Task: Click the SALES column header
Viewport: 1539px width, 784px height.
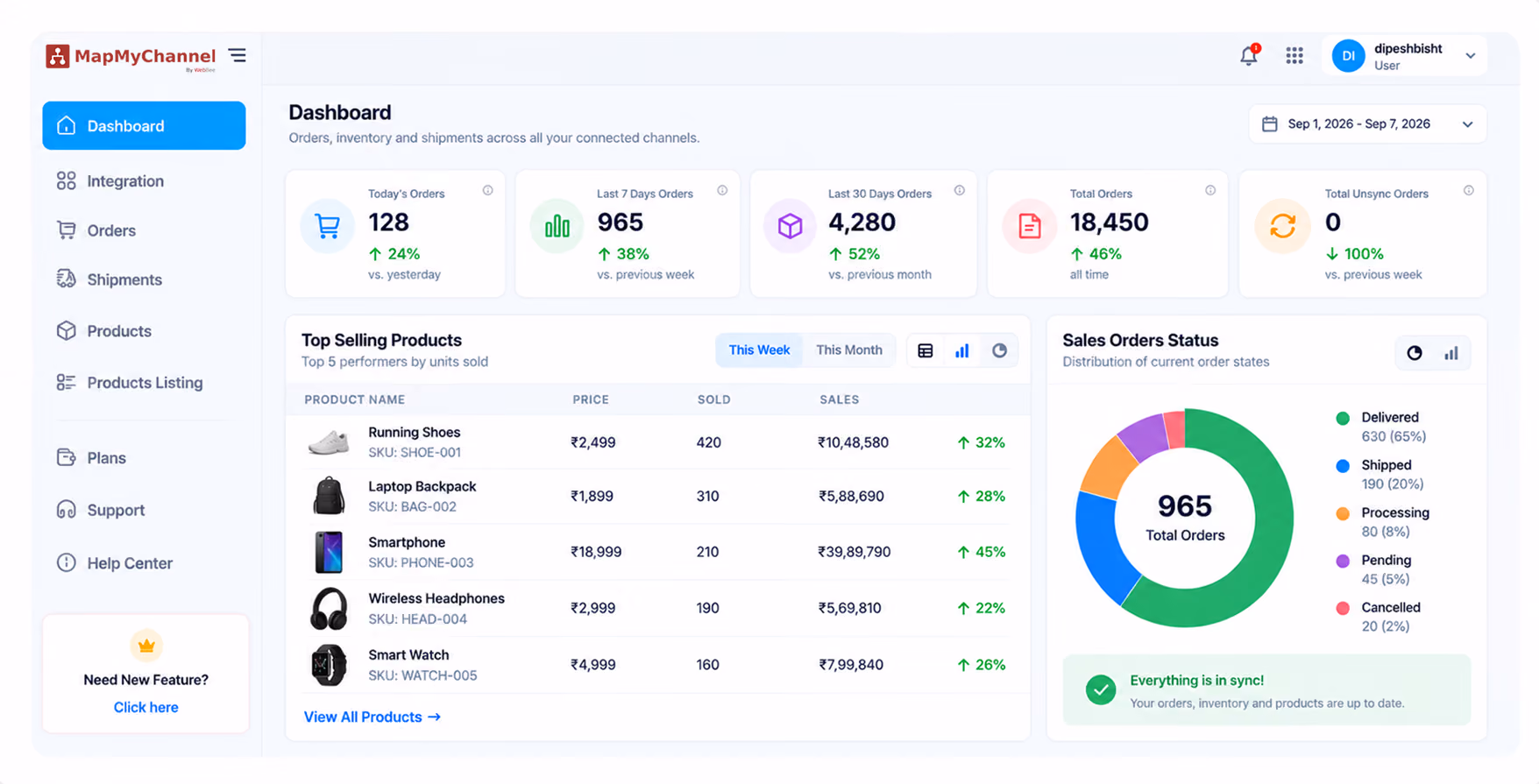Action: 839,399
